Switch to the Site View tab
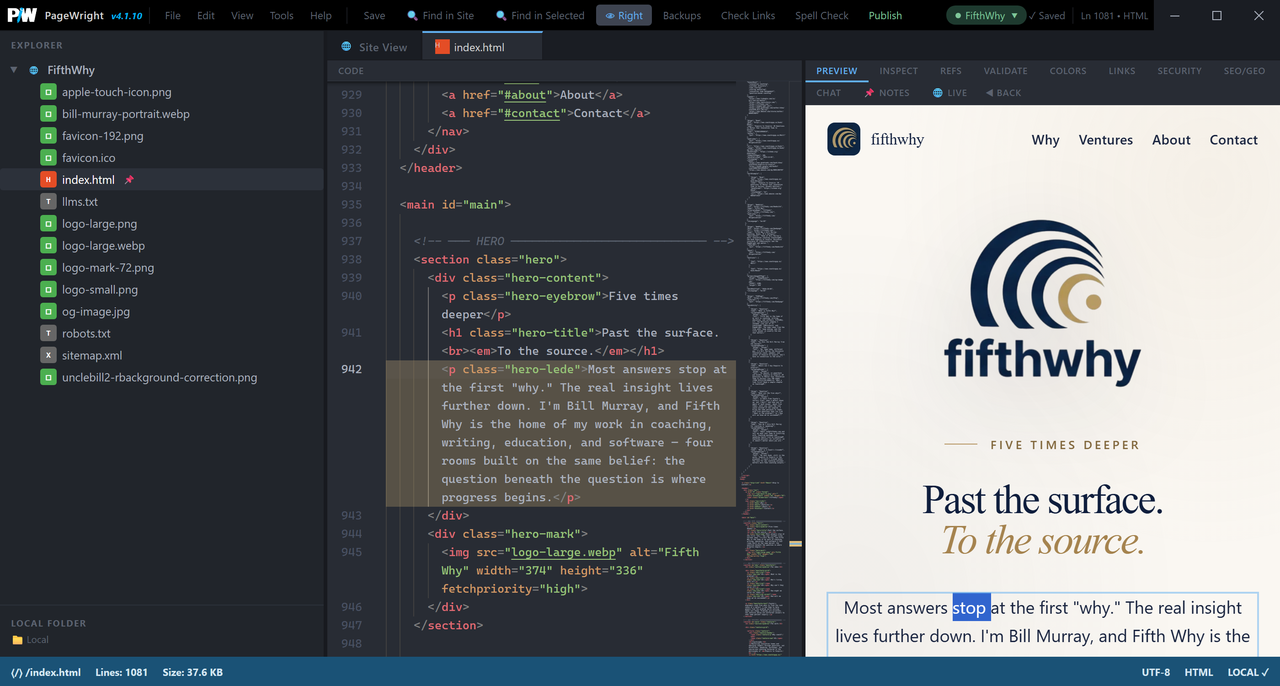 coord(374,47)
